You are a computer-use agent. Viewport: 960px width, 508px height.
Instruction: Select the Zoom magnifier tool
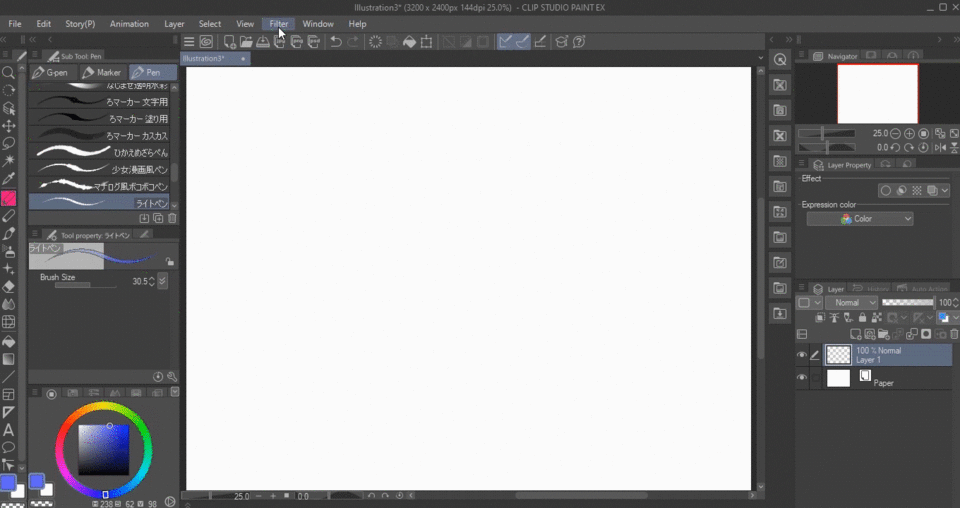pos(9,73)
